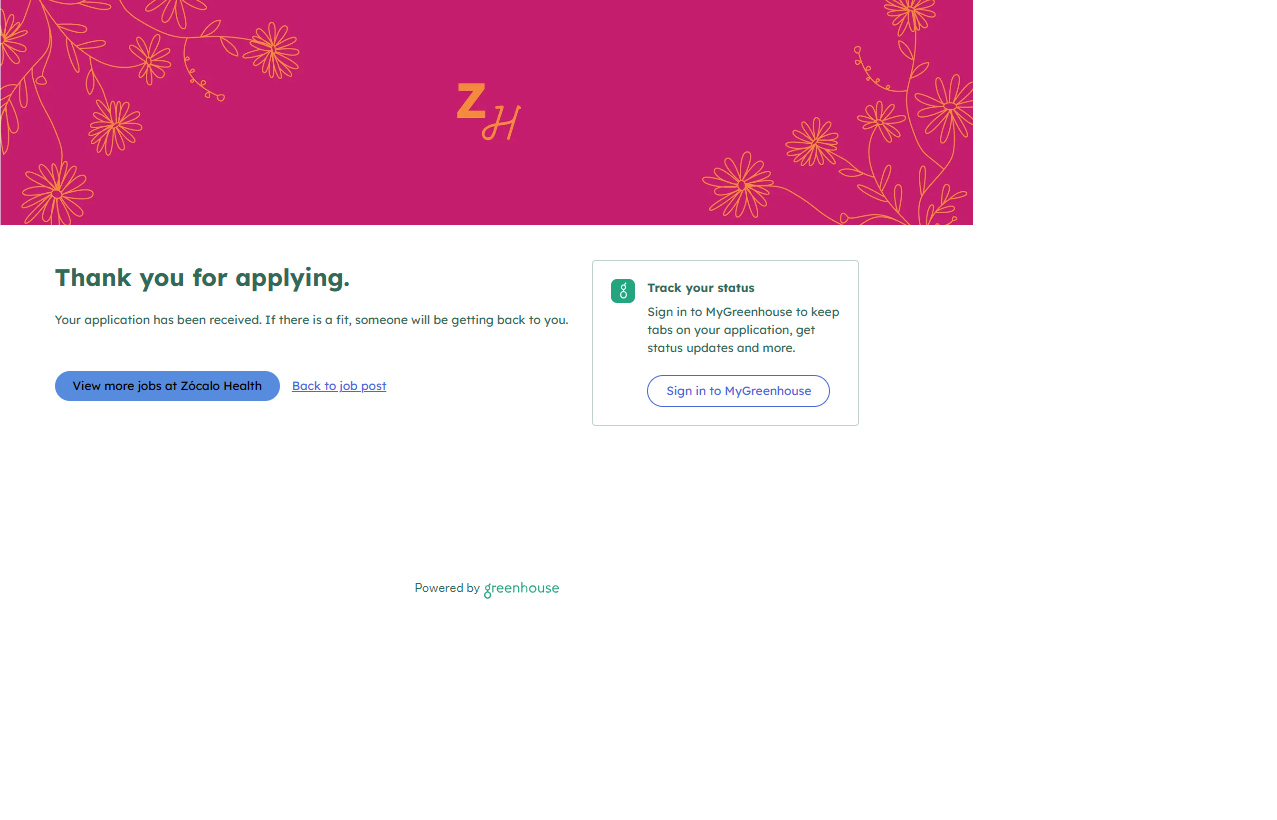
Task: Click the MyGreenhouse sign-in description paragraph
Action: tap(743, 330)
